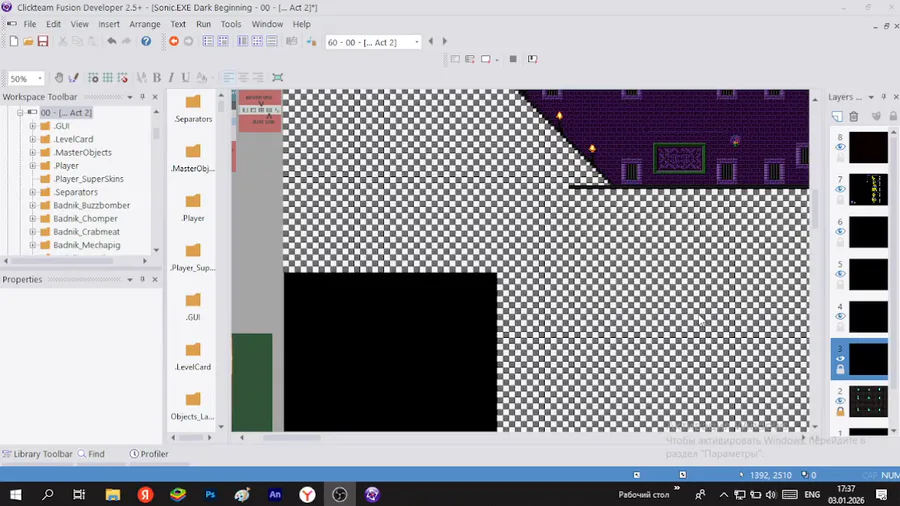Hide layer 6 with its eye icon
This screenshot has height=506, width=900.
(x=840, y=232)
